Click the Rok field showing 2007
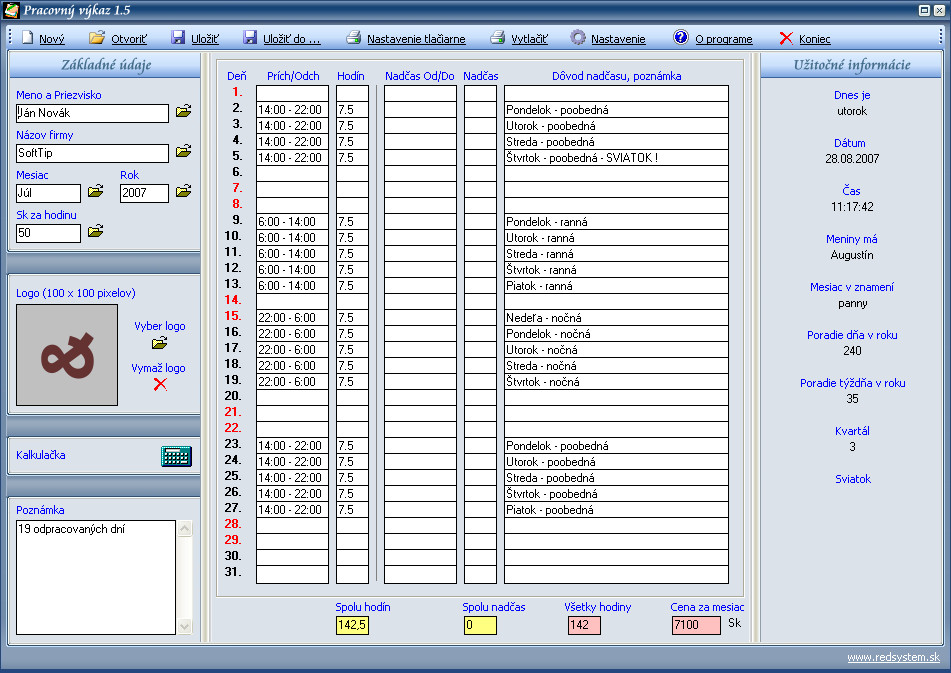Viewport: 951px width, 673px height. (x=144, y=193)
